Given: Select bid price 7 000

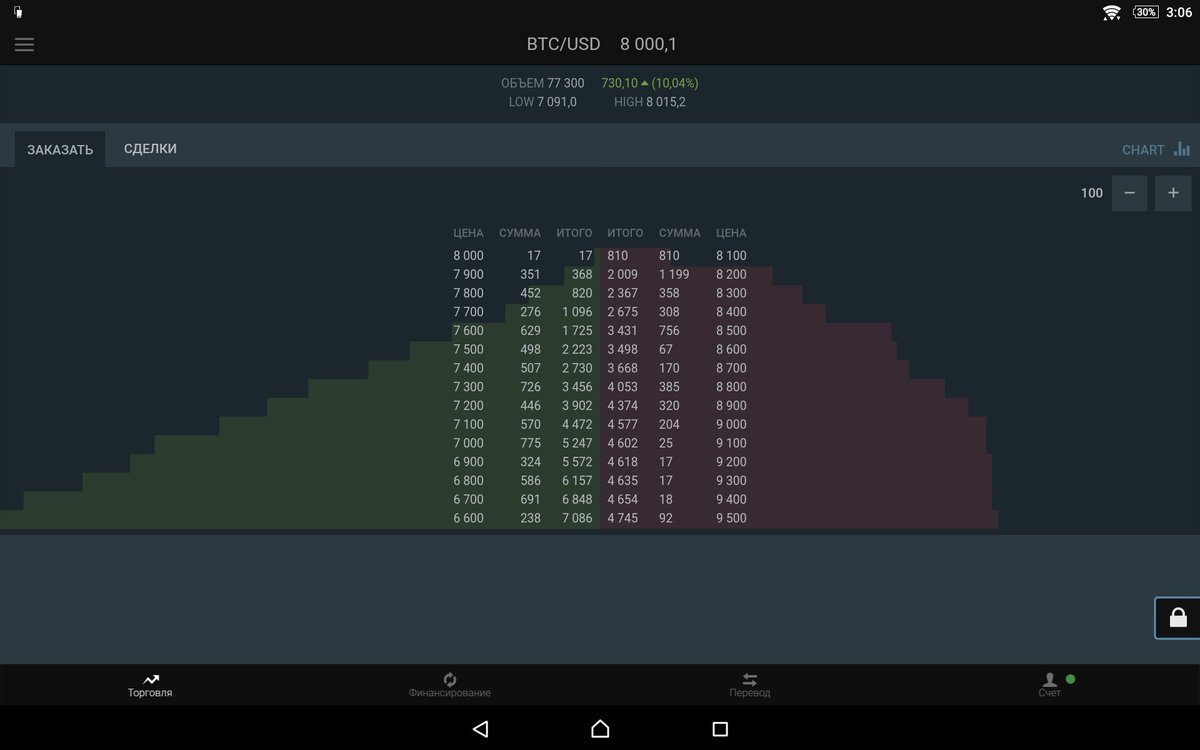Looking at the screenshot, I should click(468, 443).
